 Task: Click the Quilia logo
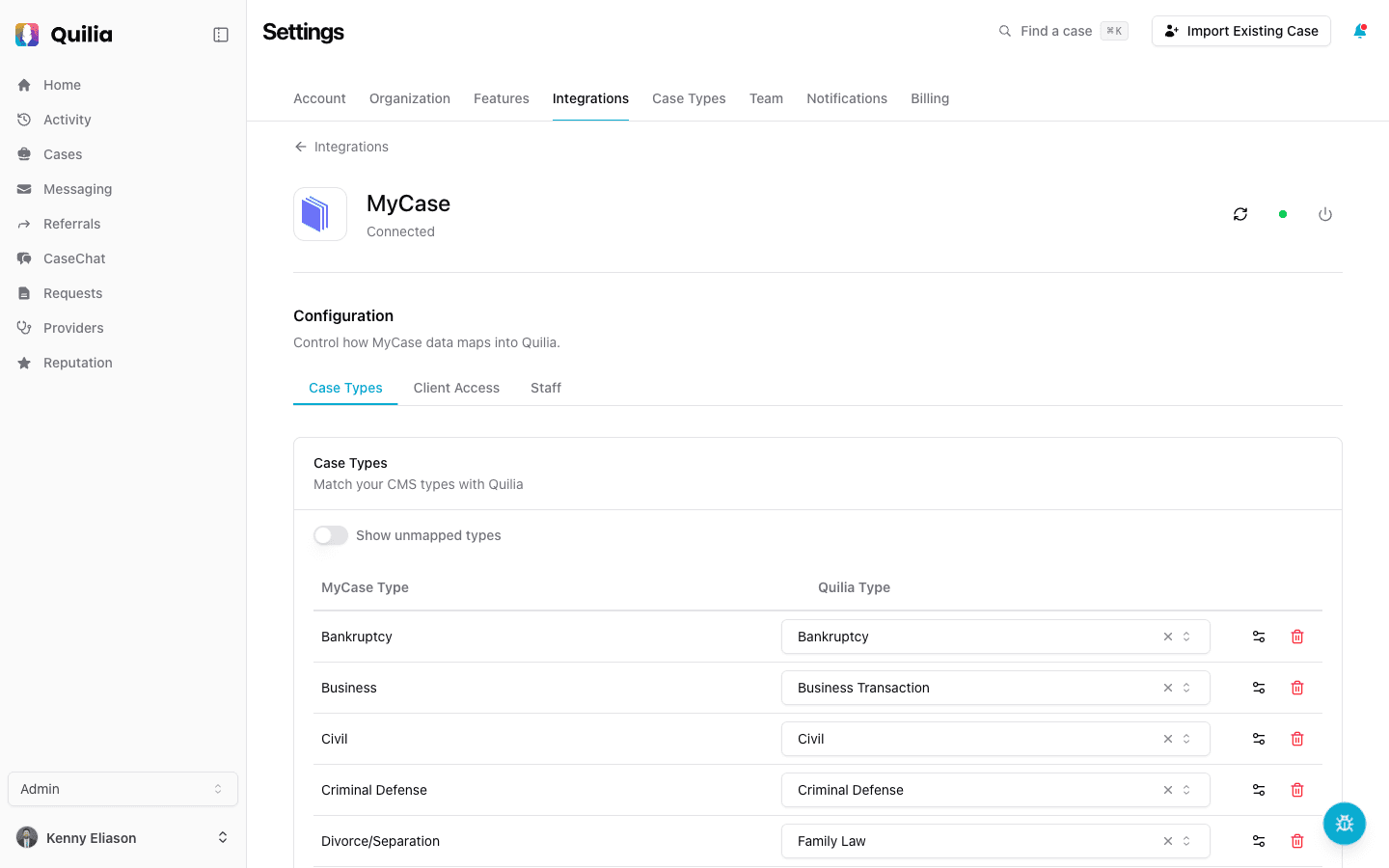(64, 35)
